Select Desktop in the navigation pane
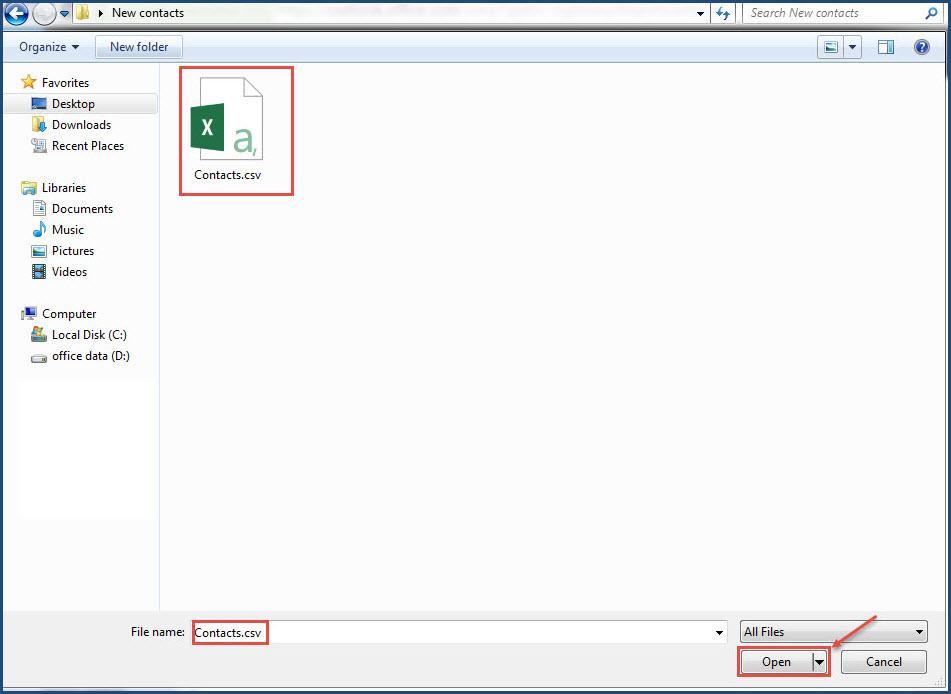The height and width of the screenshot is (694, 951). click(x=73, y=104)
